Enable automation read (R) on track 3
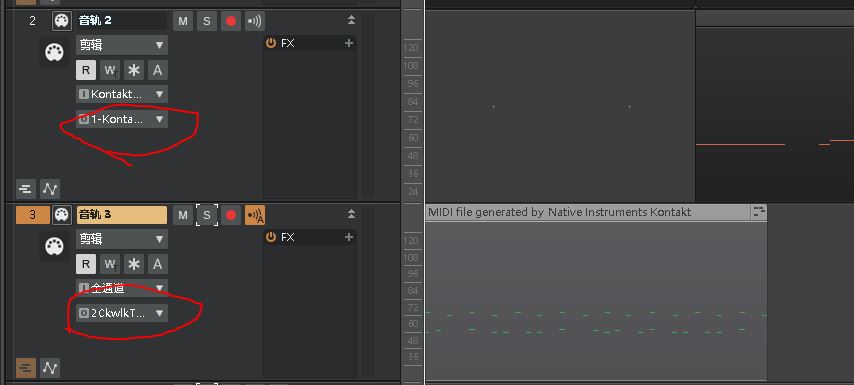 (86, 264)
